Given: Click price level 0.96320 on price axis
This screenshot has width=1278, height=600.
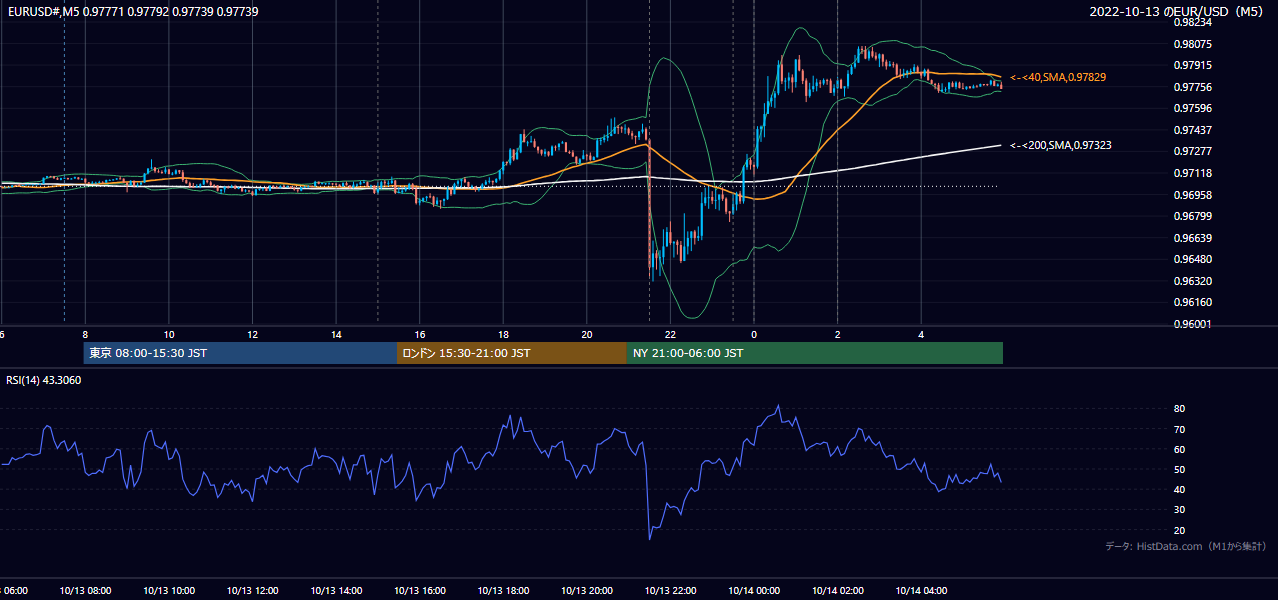Looking at the screenshot, I should click(x=1192, y=281).
